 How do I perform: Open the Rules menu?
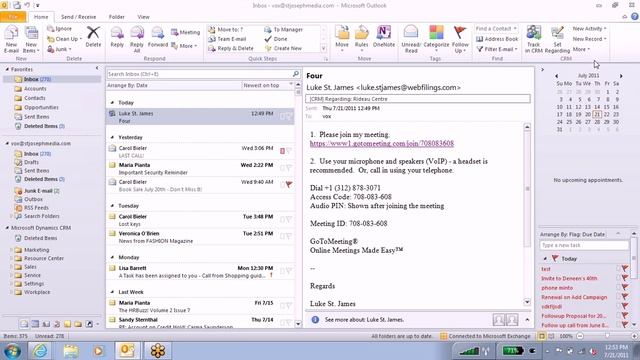pyautogui.click(x=361, y=39)
